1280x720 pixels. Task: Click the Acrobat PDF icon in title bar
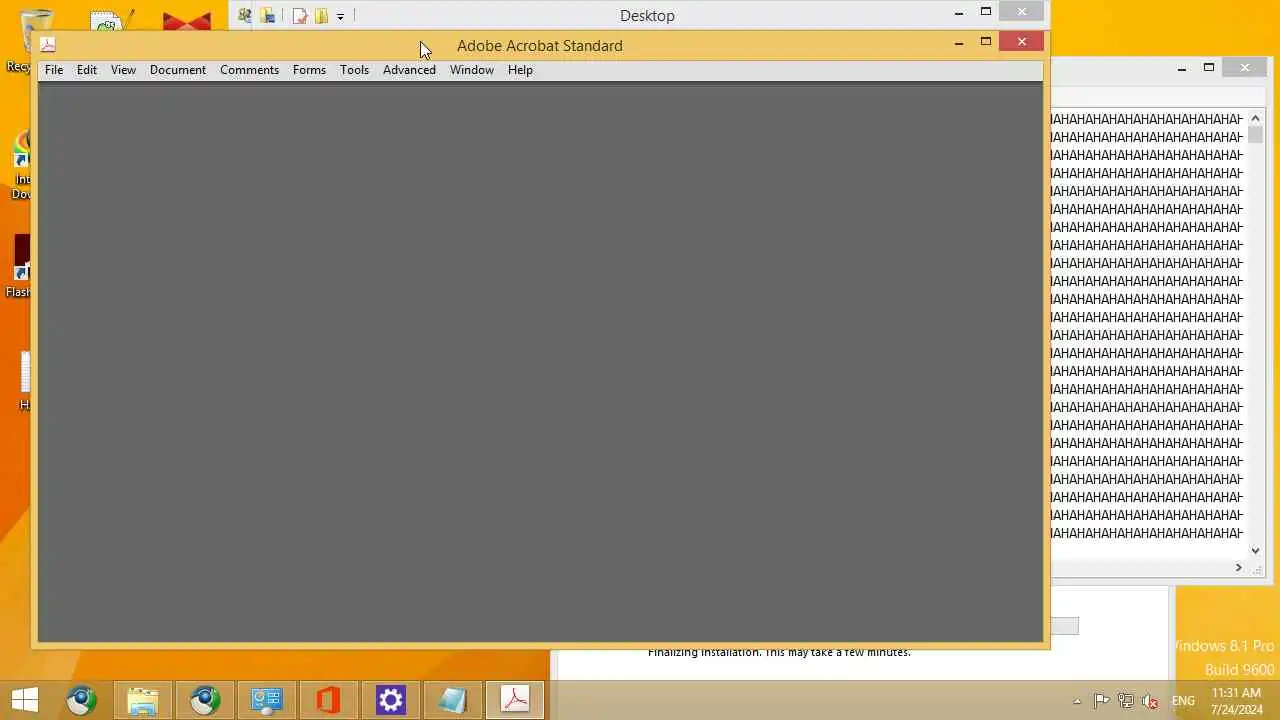coord(48,44)
